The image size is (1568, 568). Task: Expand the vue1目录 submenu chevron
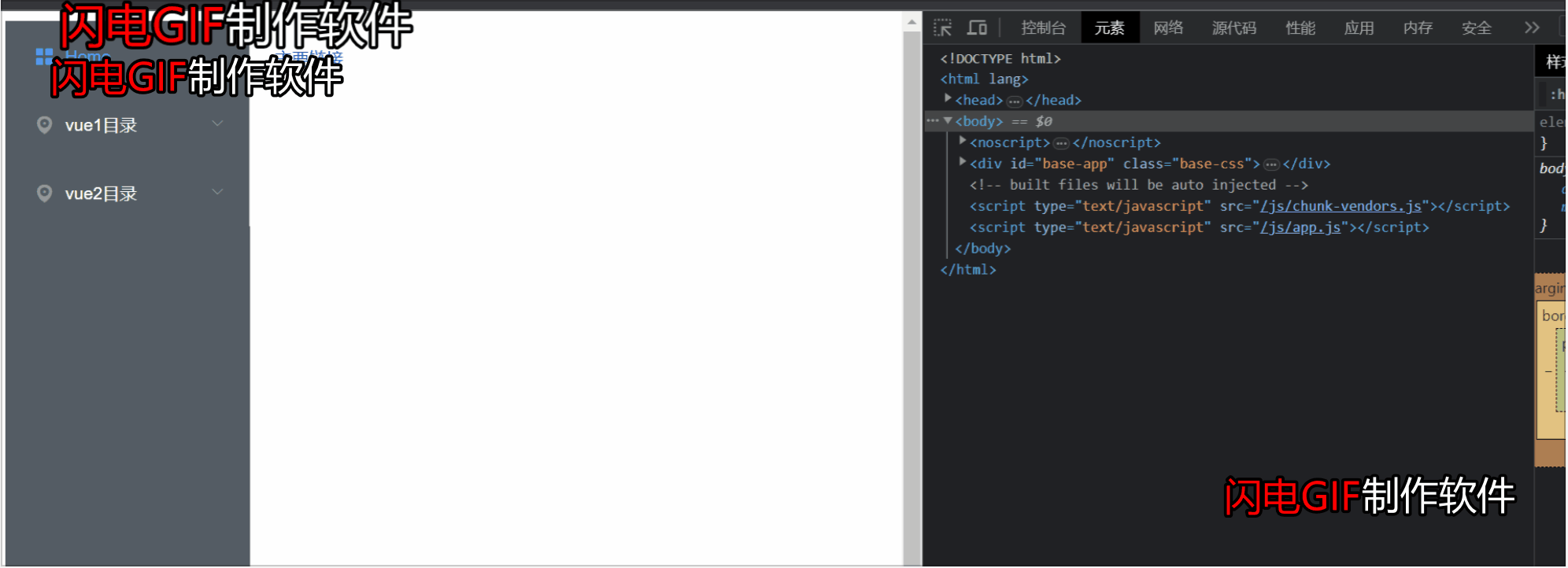click(x=218, y=124)
